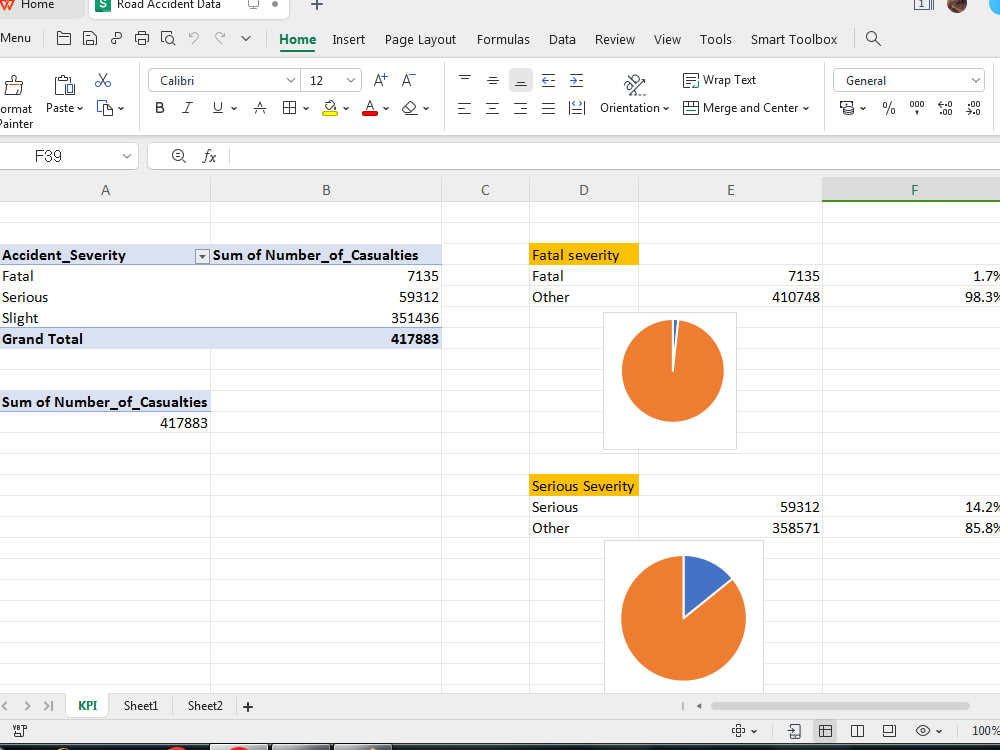
Task: Toggle italic formatting
Action: pyautogui.click(x=187, y=108)
